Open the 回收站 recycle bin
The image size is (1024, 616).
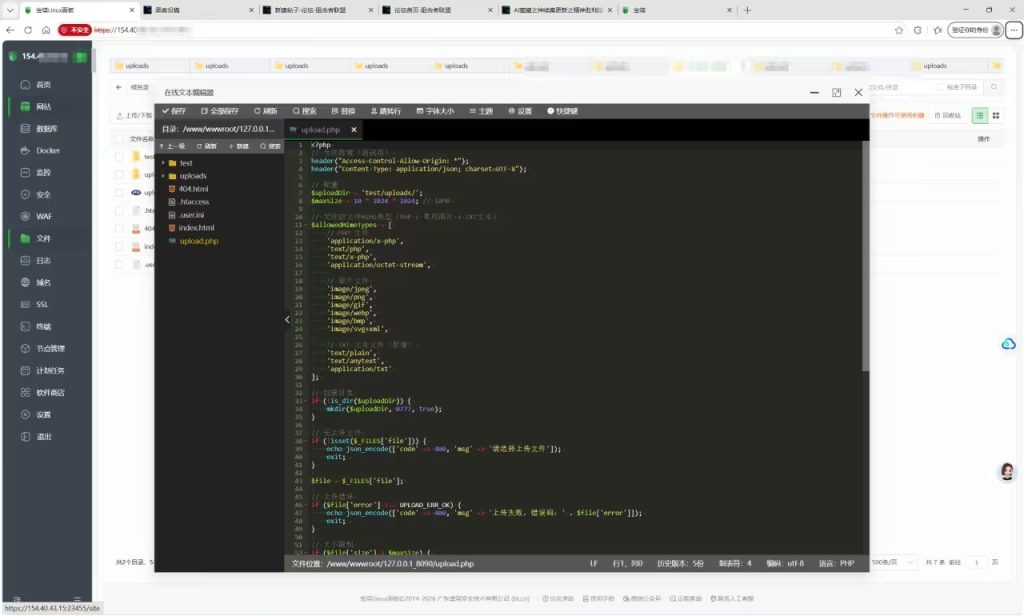[948, 116]
